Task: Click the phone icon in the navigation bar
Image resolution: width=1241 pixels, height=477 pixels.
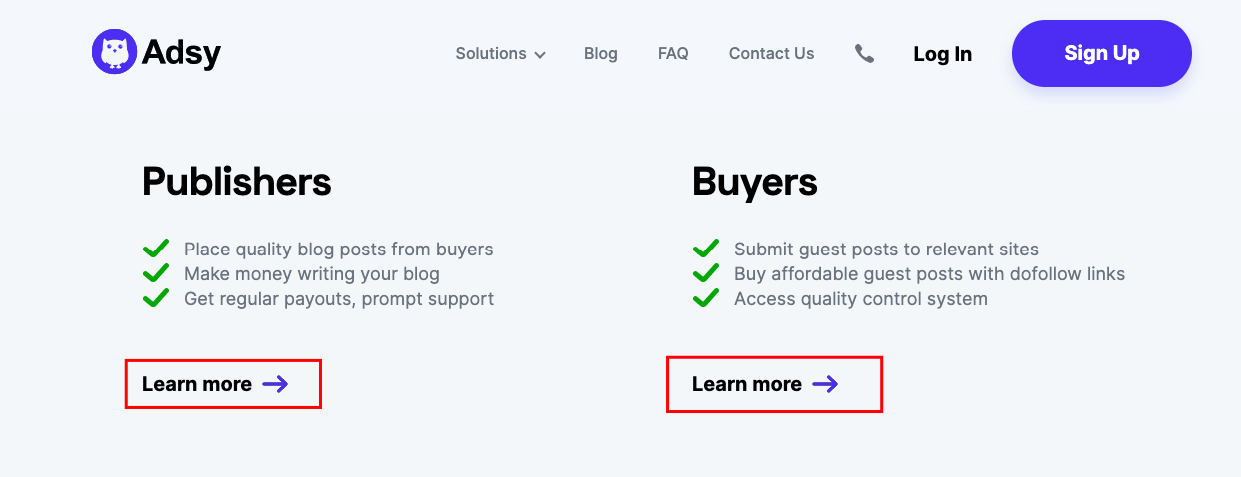Action: click(864, 54)
